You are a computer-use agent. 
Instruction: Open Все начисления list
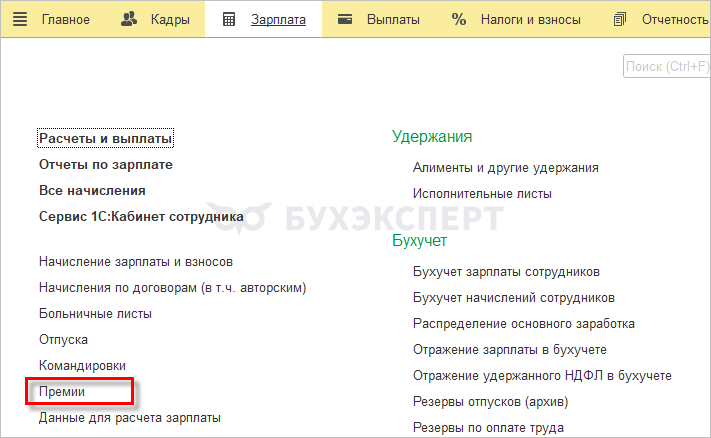[92, 190]
